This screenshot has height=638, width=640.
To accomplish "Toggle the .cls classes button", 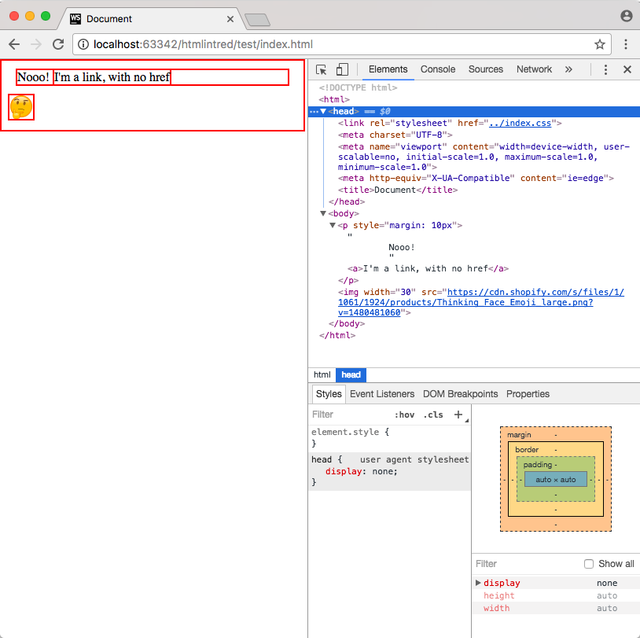I will click(433, 415).
